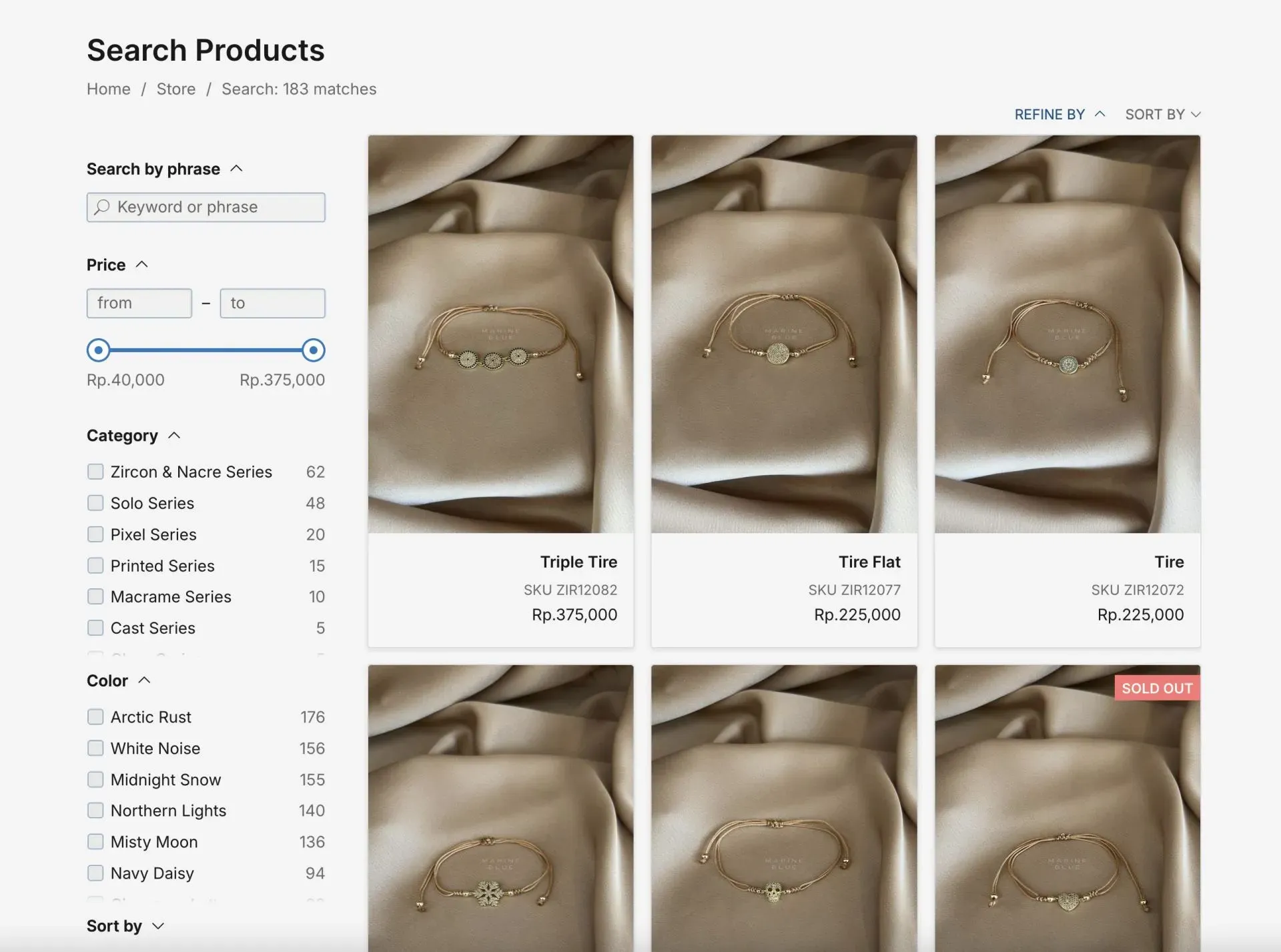Check the Printed Series checkbox
Viewport: 1281px width, 952px height.
point(95,566)
